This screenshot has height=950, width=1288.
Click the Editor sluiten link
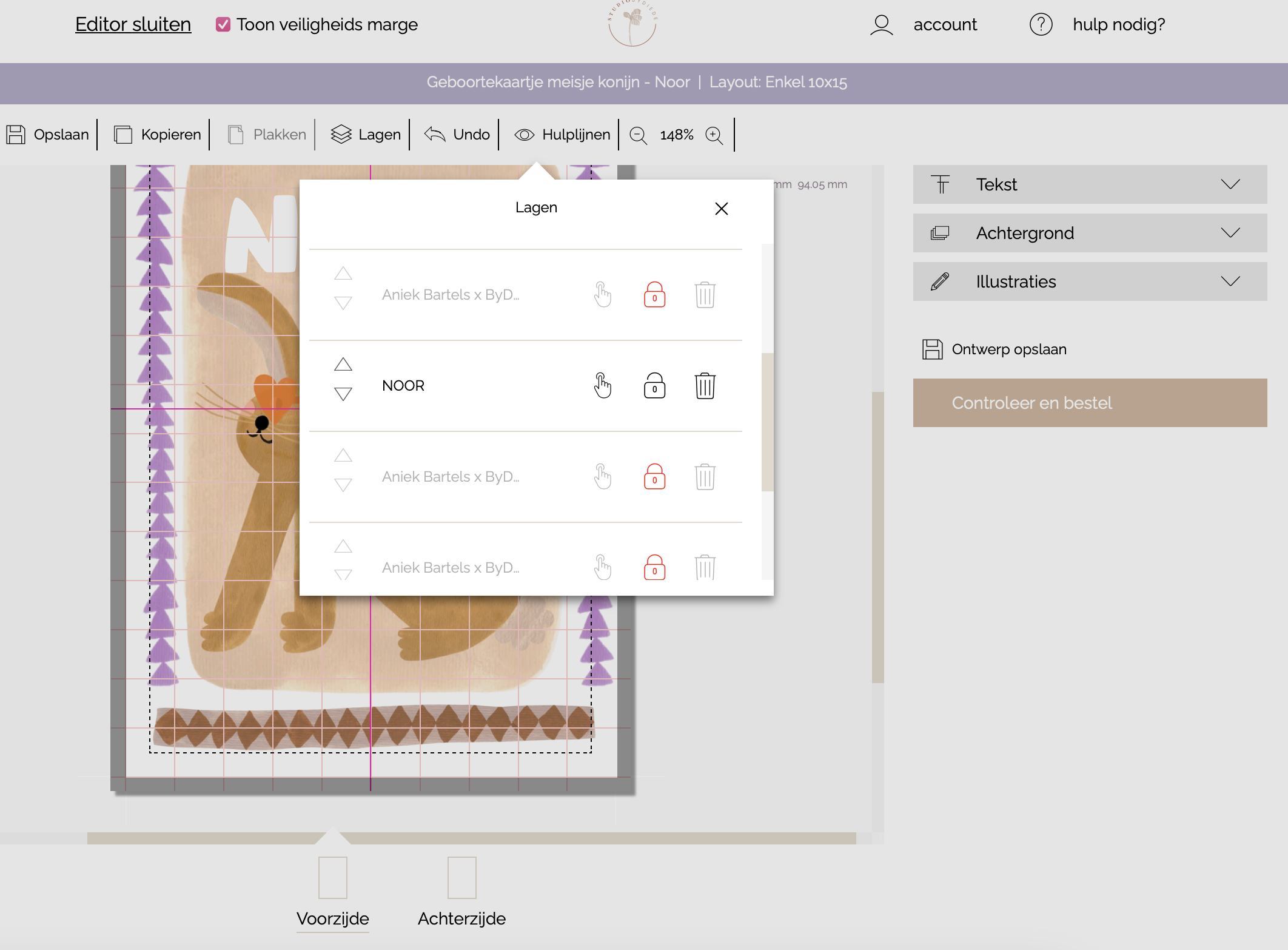pos(133,25)
